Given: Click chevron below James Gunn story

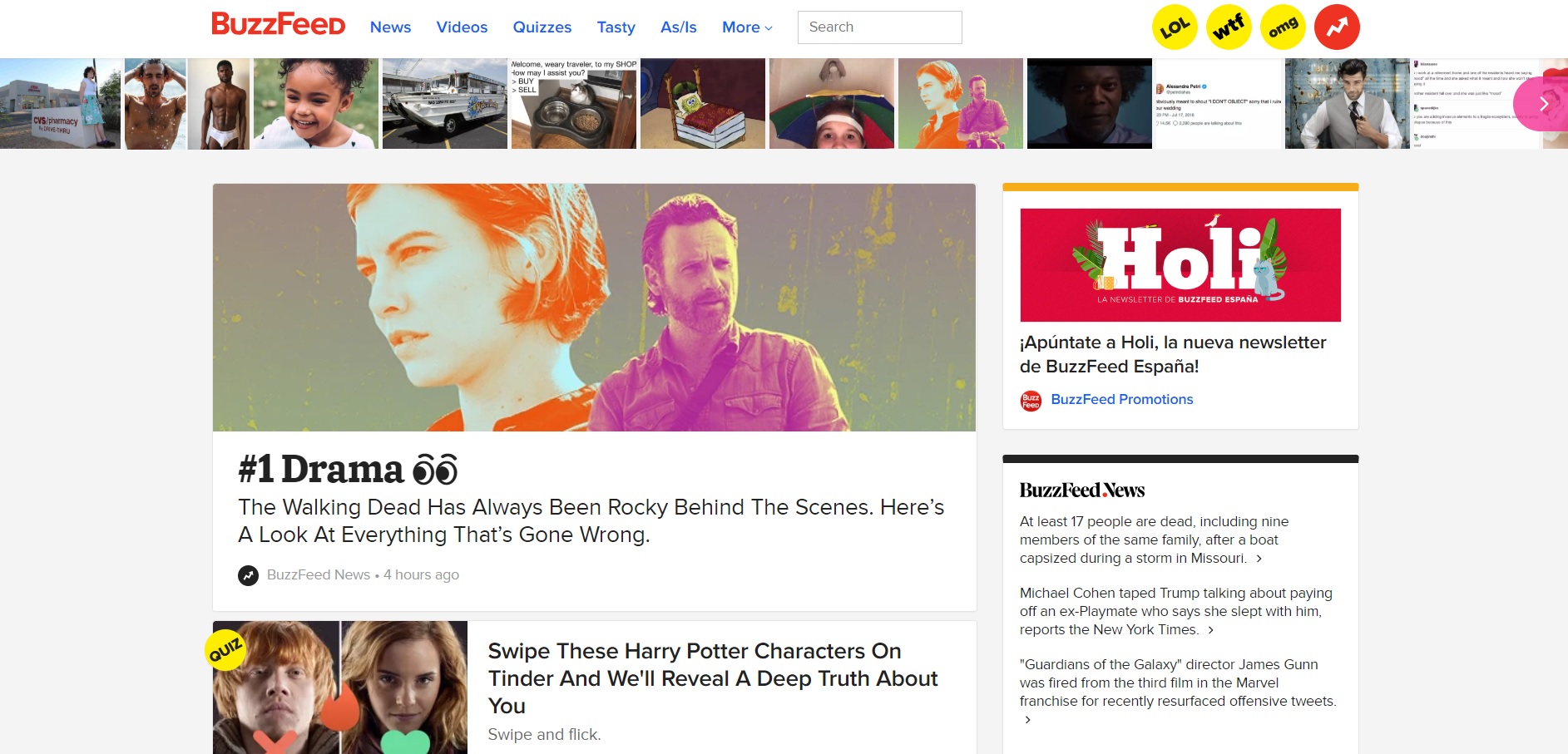Looking at the screenshot, I should click(1028, 720).
